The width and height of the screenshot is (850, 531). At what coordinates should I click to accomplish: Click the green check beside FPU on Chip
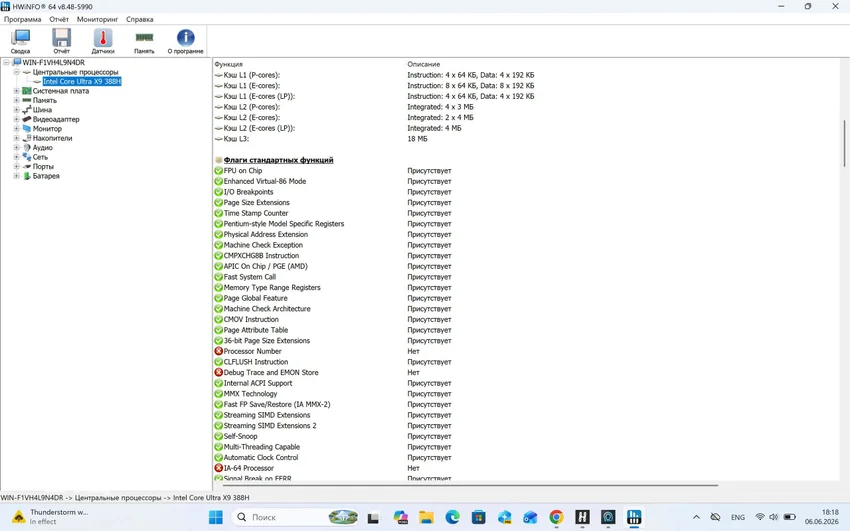coord(218,171)
